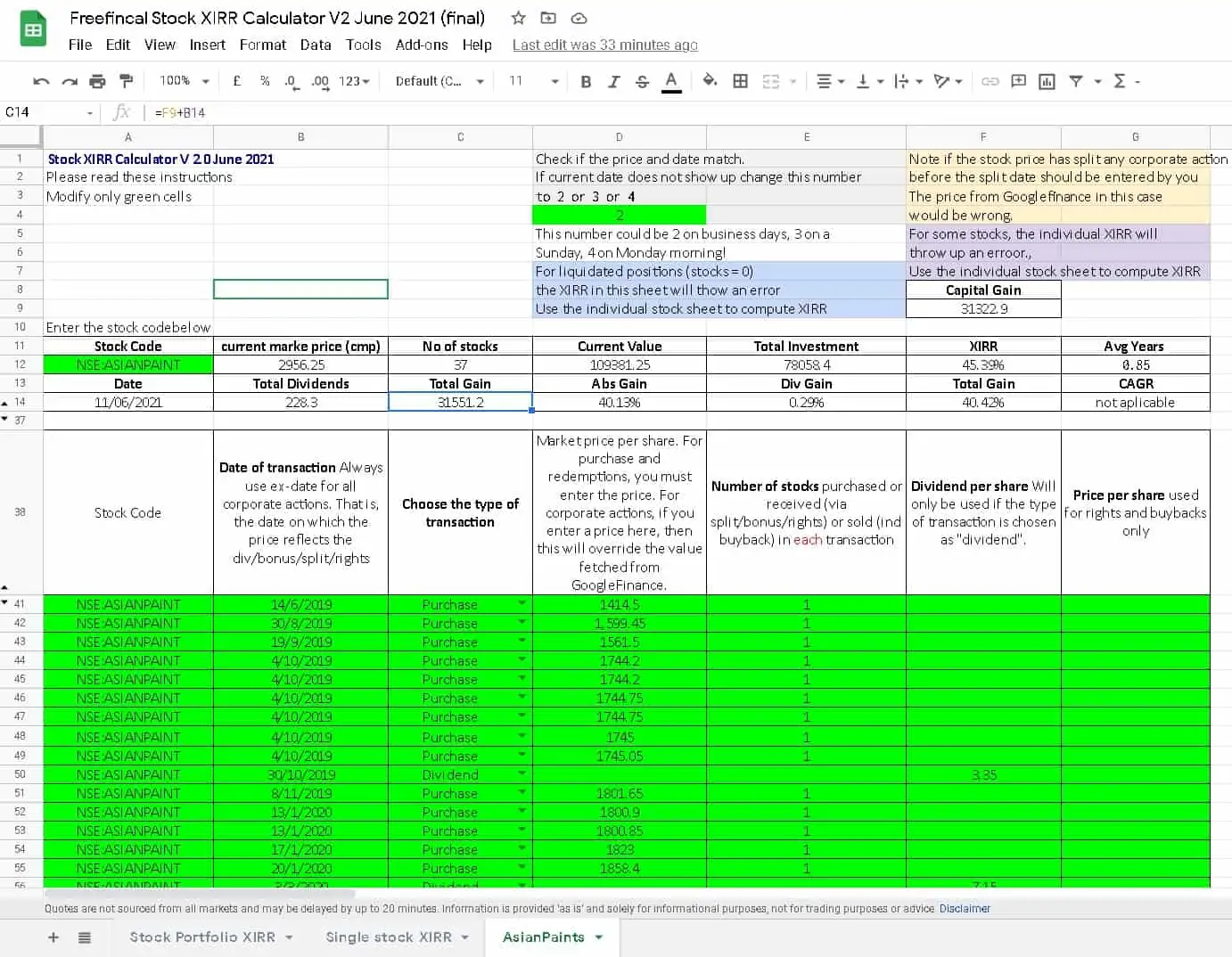Toggle italic formatting

coord(614,81)
